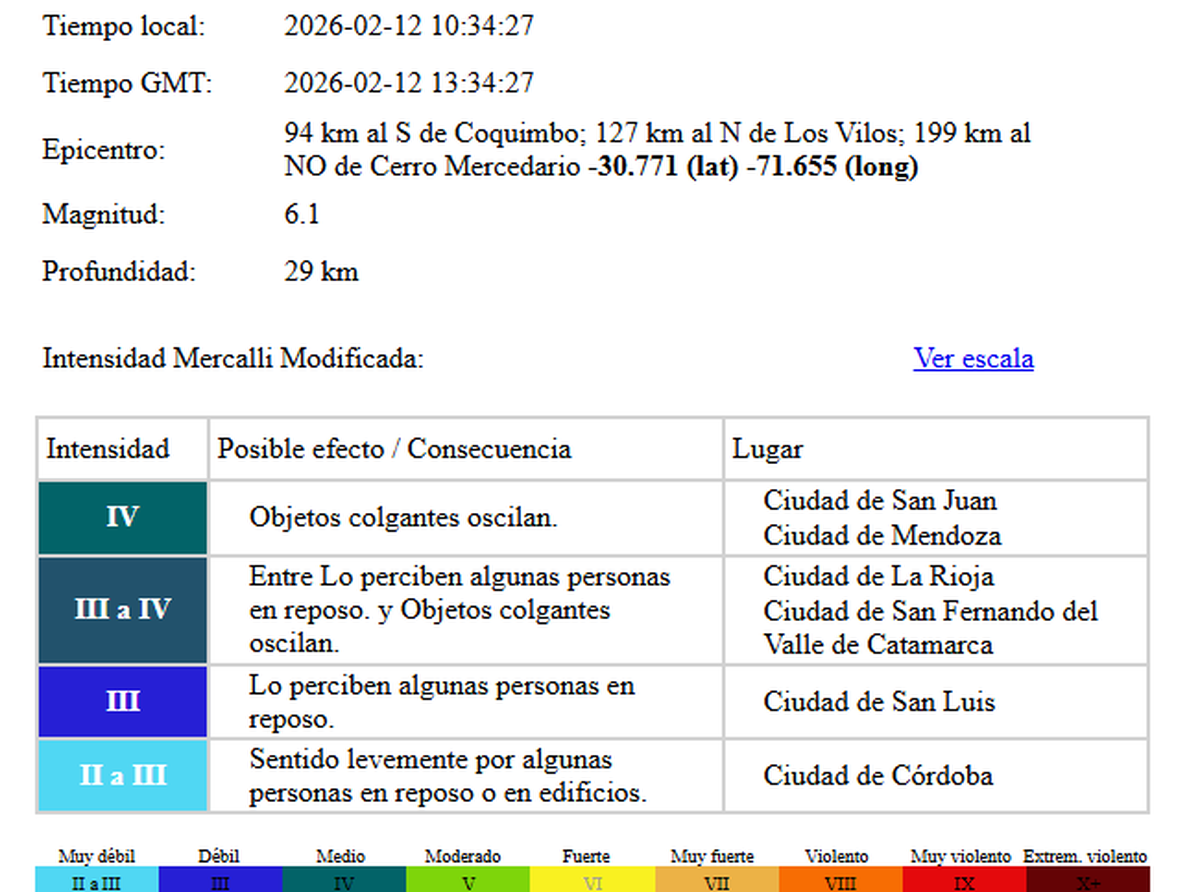Open the "Ver escala" link
The height and width of the screenshot is (892, 1200).
tap(972, 359)
